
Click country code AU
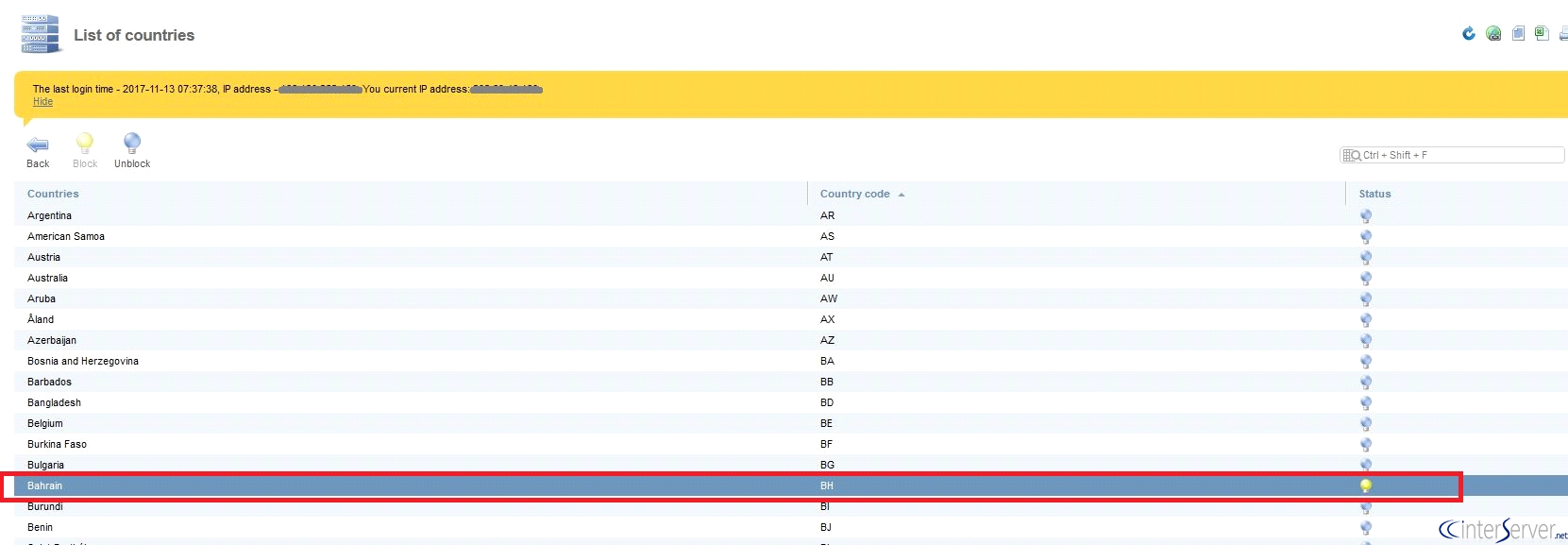point(827,278)
